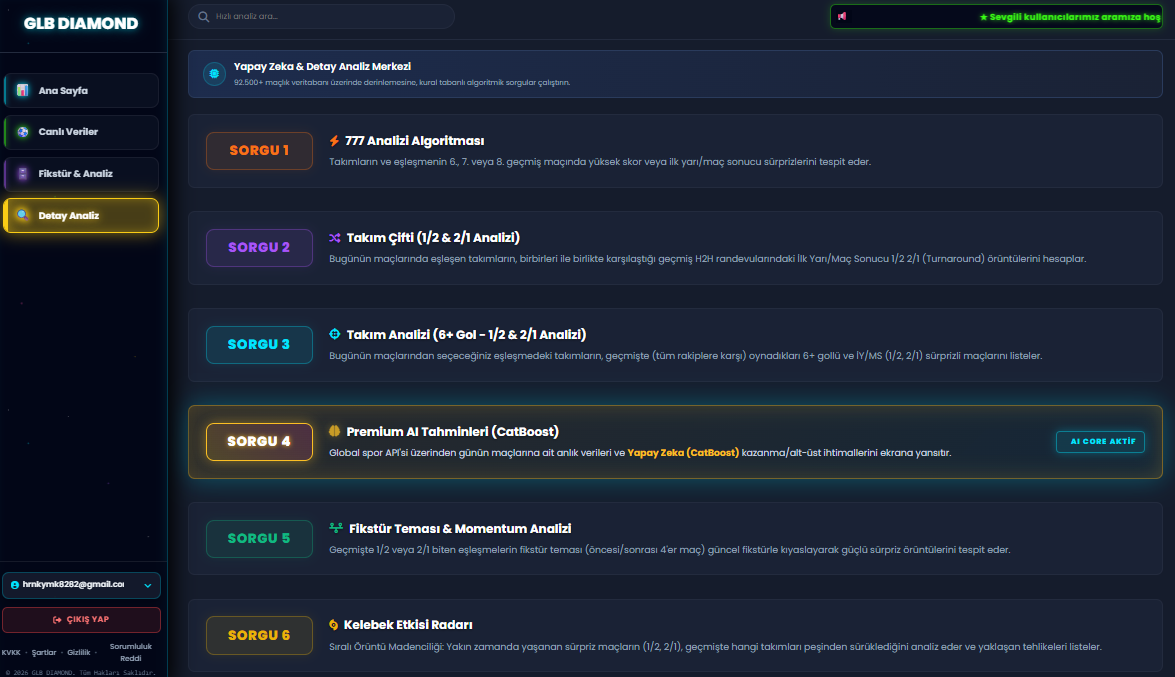This screenshot has width=1175, height=677.
Task: Click the megaphone announcement icon
Action: coord(842,16)
